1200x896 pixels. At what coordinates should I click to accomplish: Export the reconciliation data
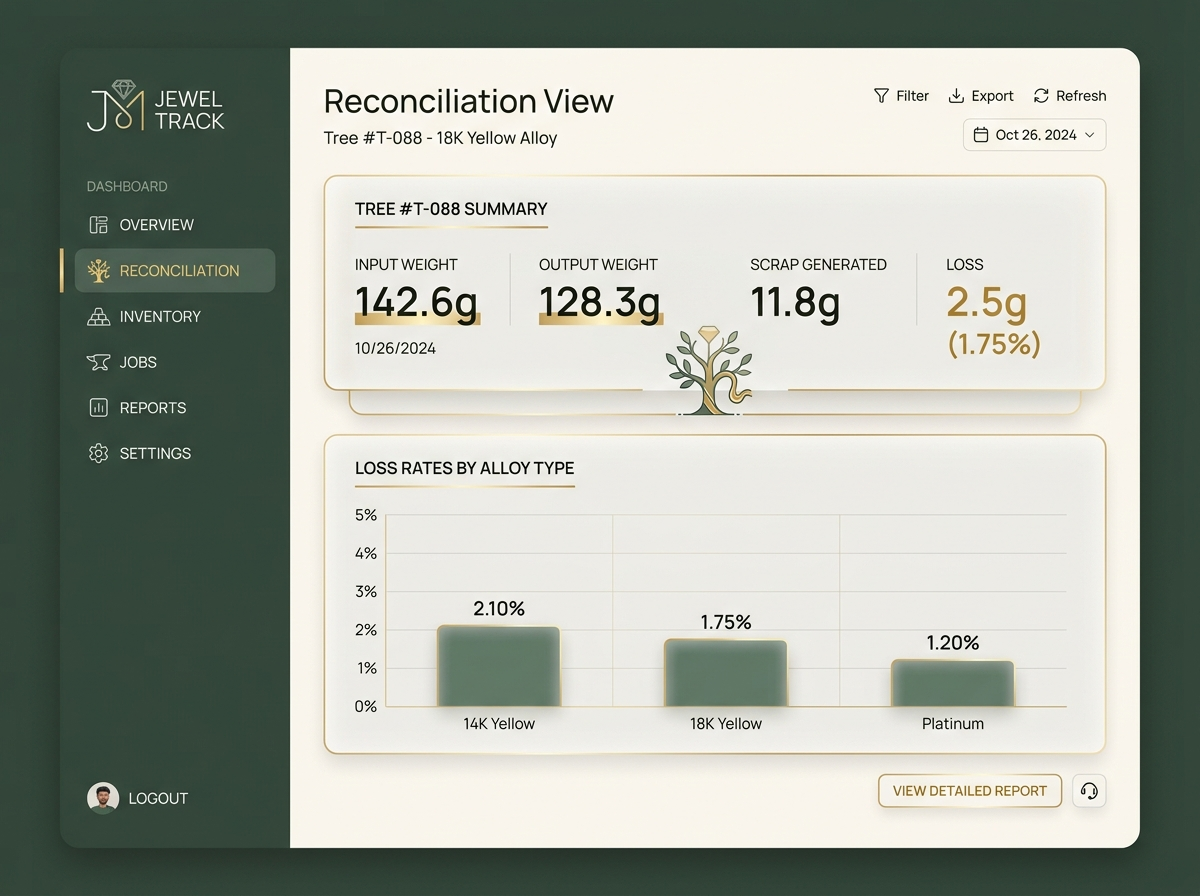point(981,96)
